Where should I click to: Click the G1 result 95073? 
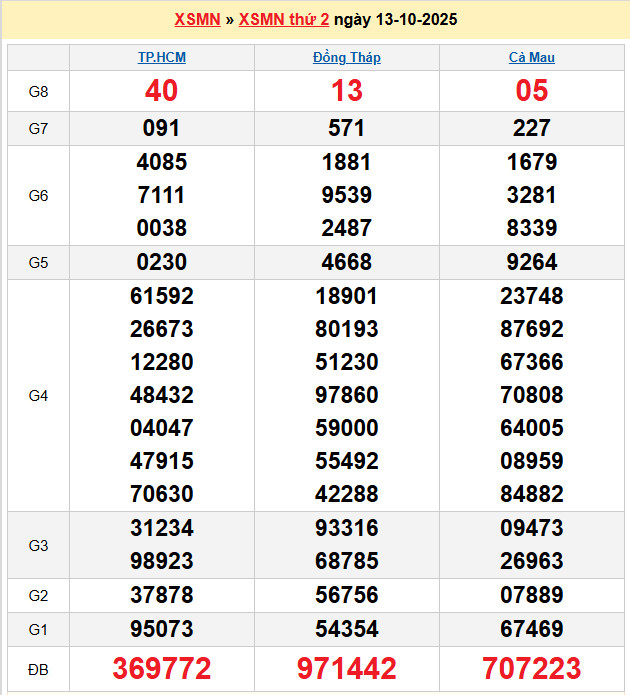point(162,629)
